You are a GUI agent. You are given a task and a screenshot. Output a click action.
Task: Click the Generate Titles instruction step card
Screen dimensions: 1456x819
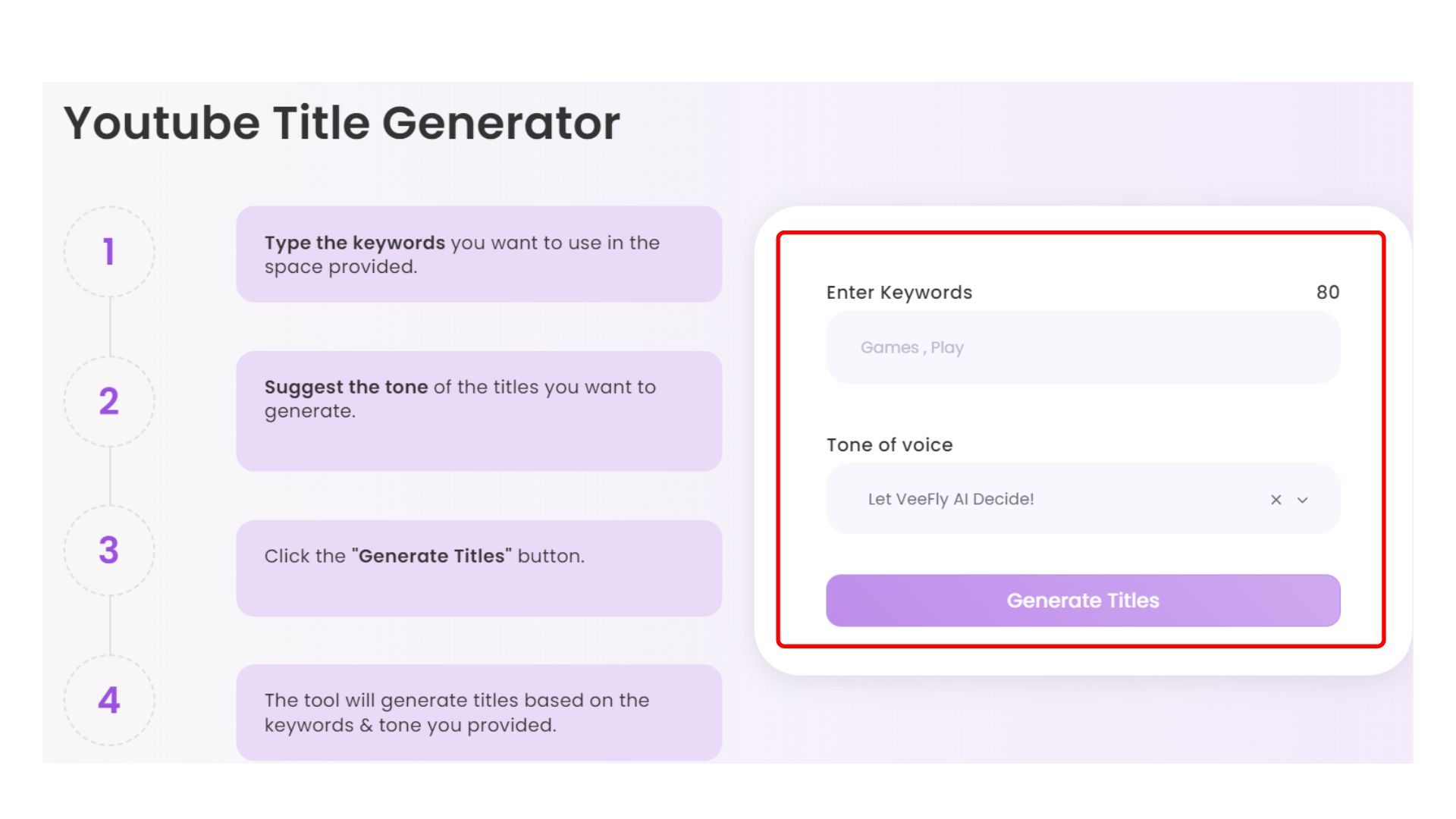[479, 568]
